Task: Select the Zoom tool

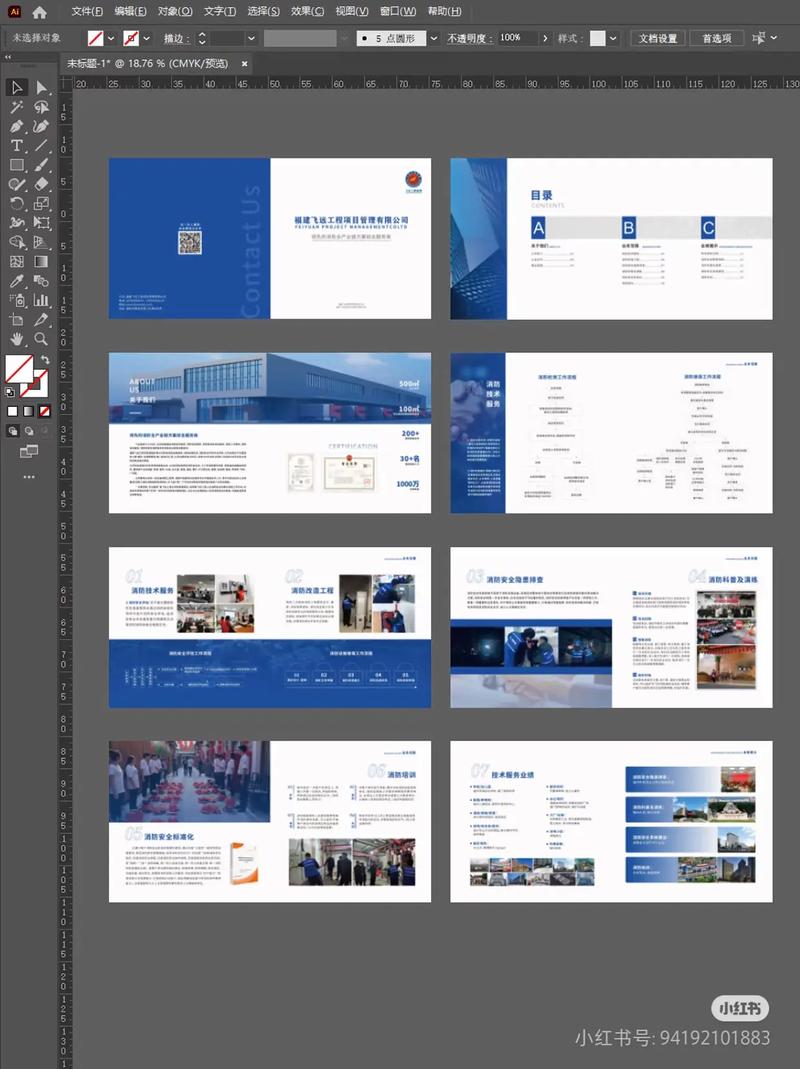Action: coord(42,339)
